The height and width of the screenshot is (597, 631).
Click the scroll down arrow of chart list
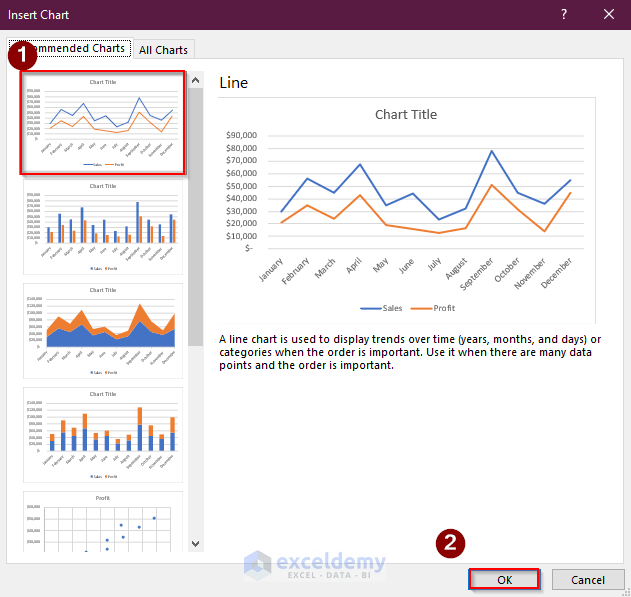click(196, 543)
